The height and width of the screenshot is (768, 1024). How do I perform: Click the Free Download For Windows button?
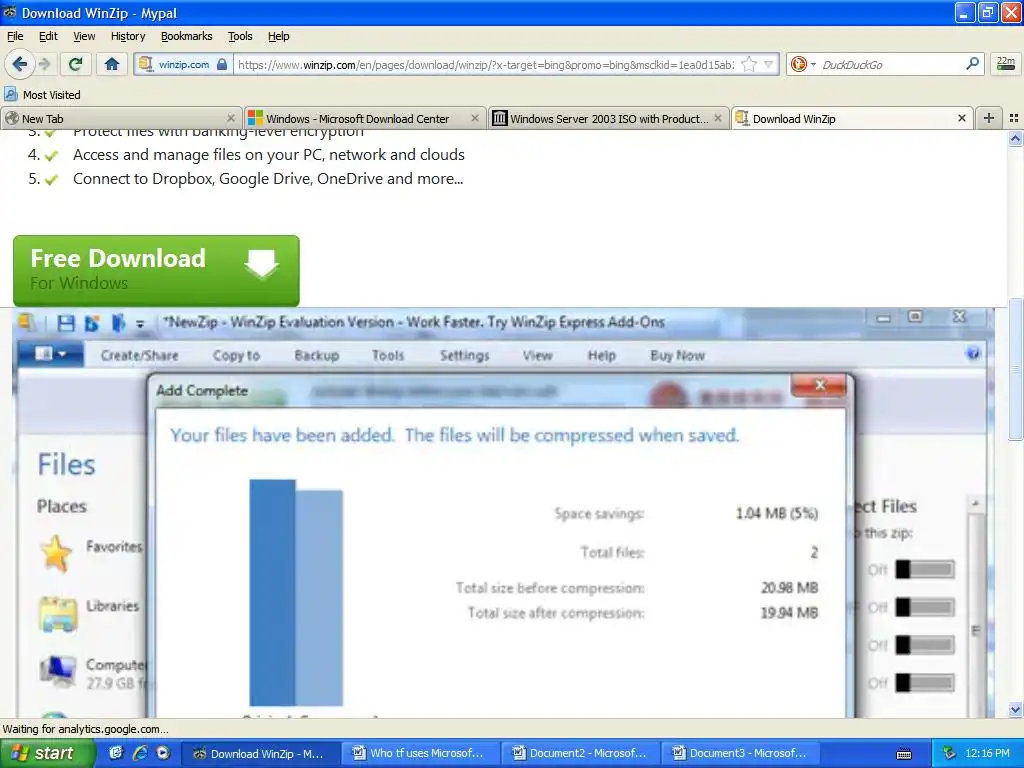coord(156,270)
